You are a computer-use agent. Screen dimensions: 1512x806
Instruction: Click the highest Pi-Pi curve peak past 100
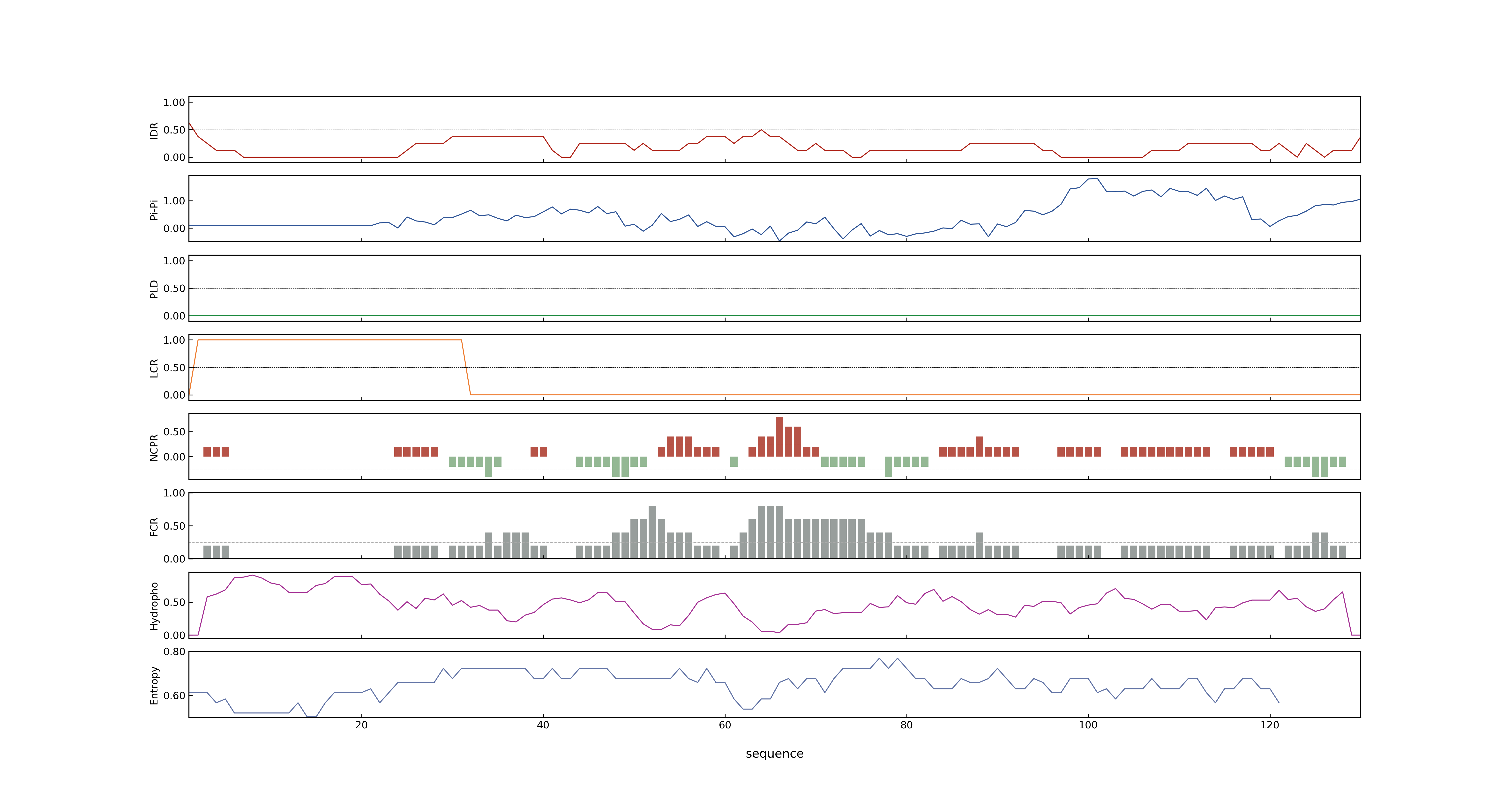point(1097,178)
